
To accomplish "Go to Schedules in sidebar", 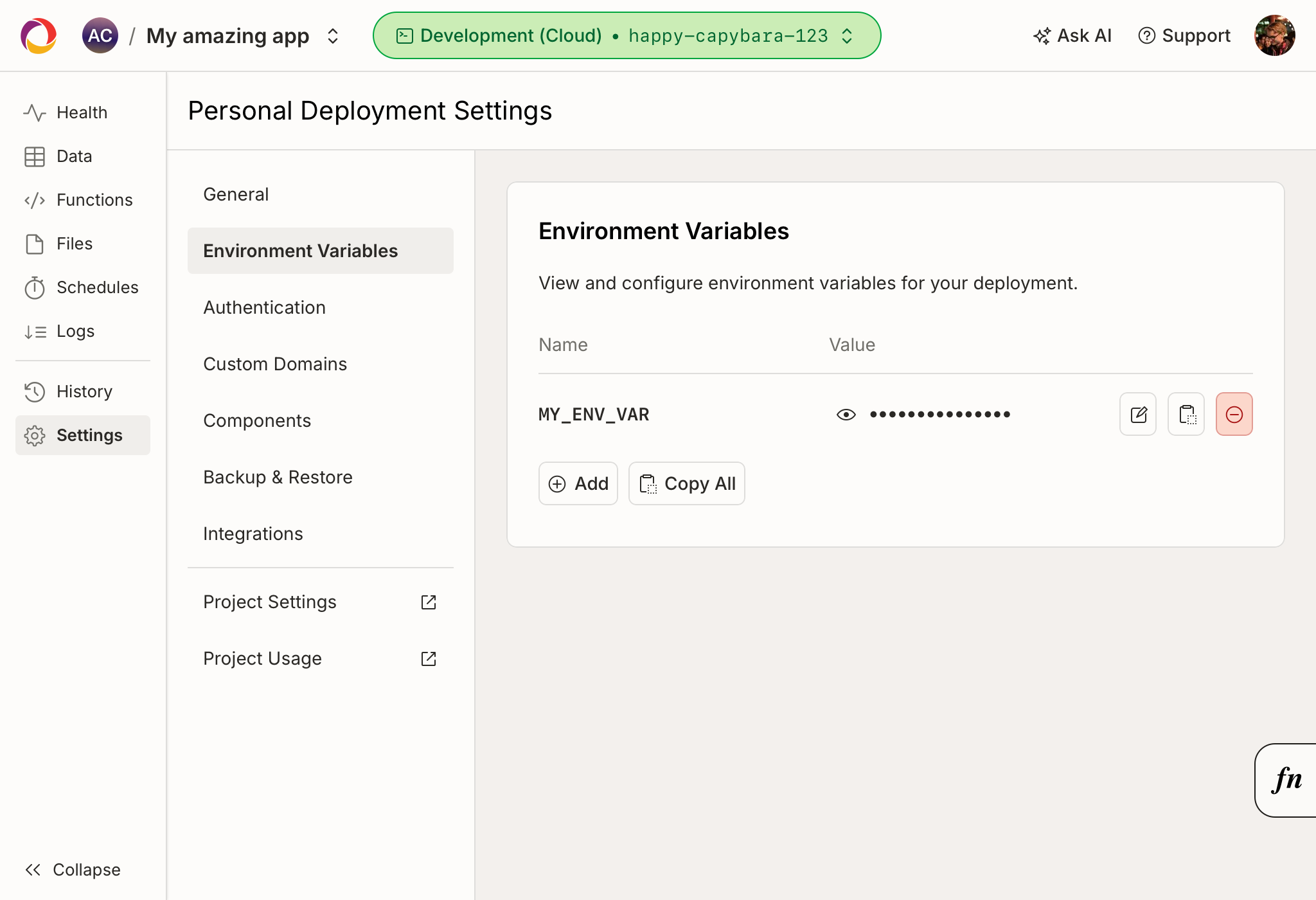I will point(83,287).
